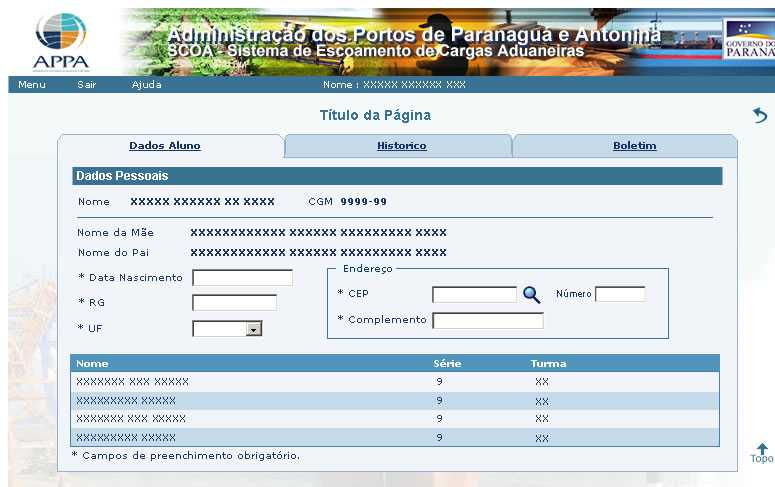The height and width of the screenshot is (487, 775).
Task: Switch to the Dados Aluno tab
Action: pos(165,146)
